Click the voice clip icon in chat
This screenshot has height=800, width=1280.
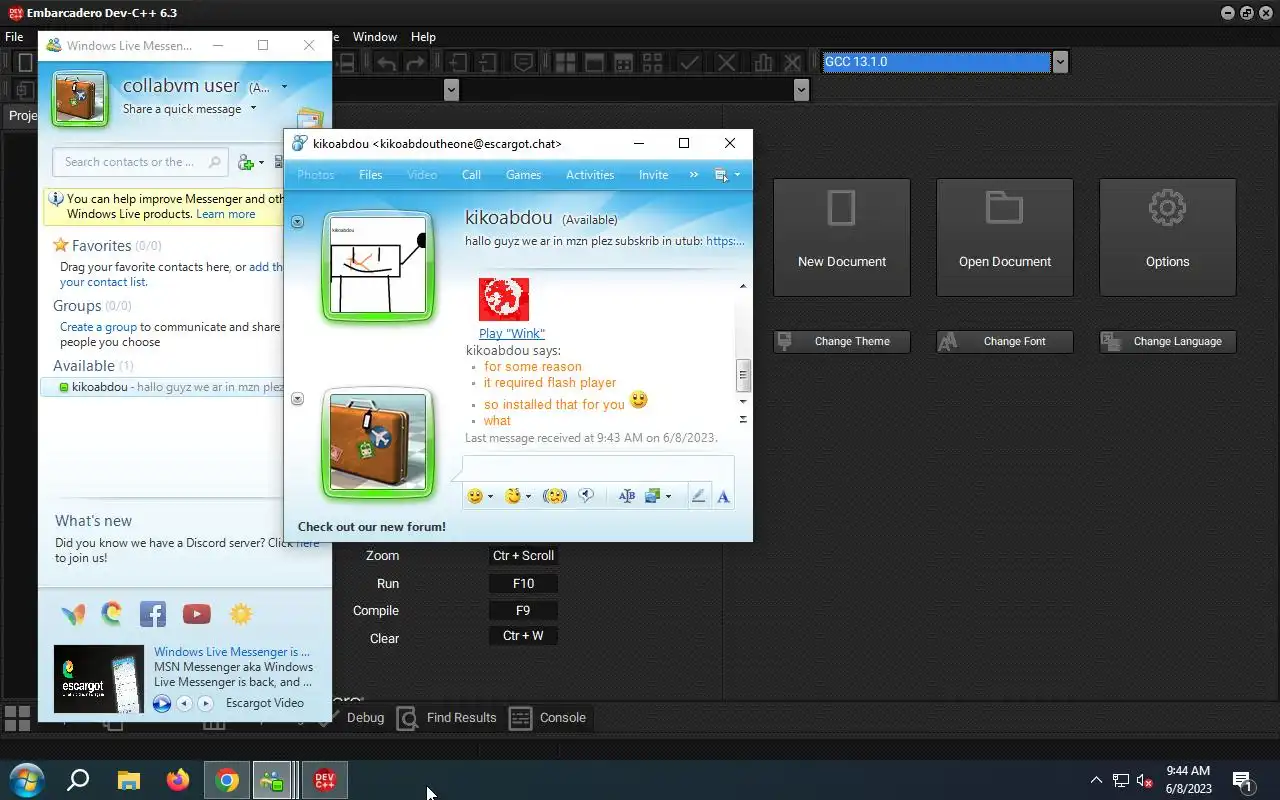pos(587,496)
